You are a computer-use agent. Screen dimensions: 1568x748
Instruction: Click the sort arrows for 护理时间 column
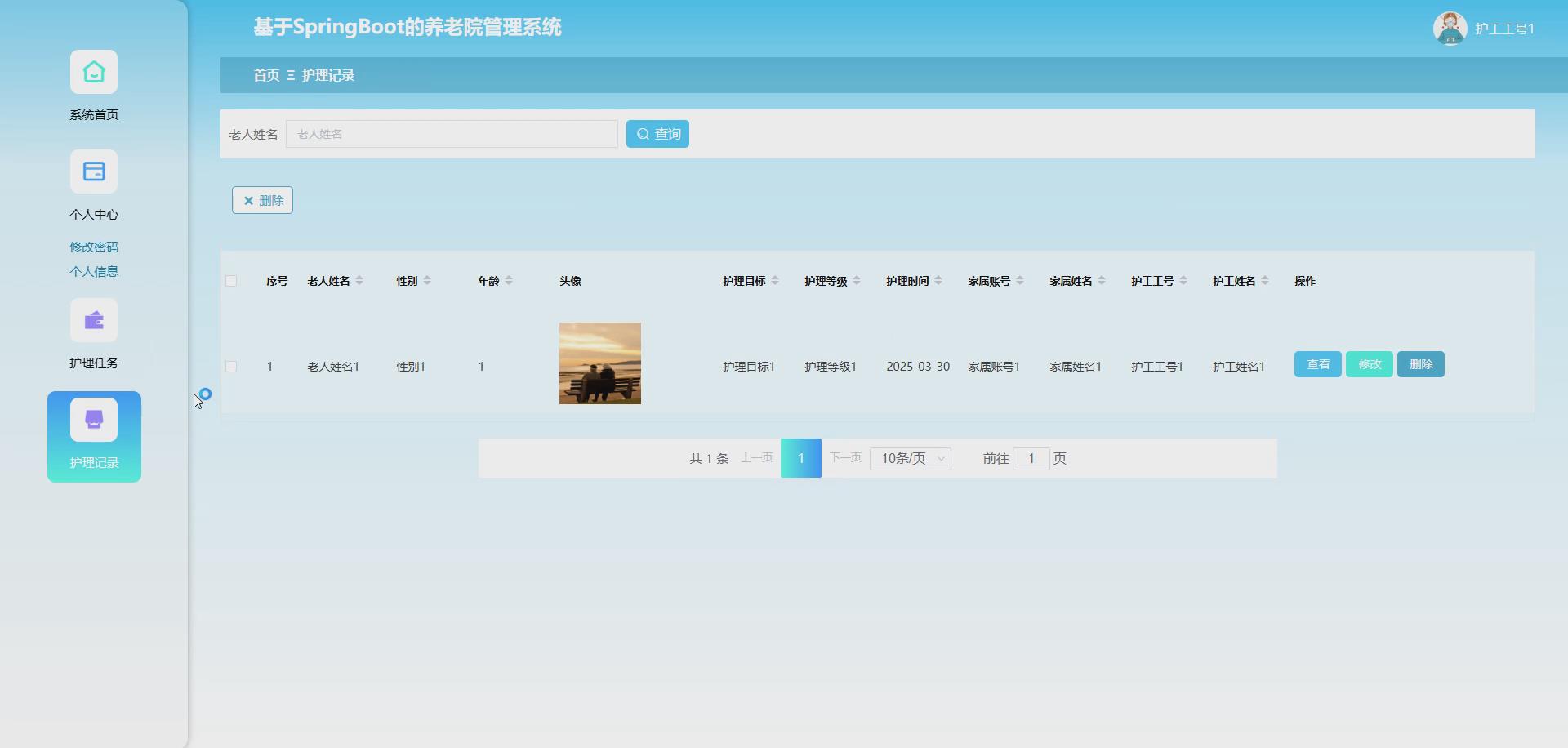tap(938, 281)
